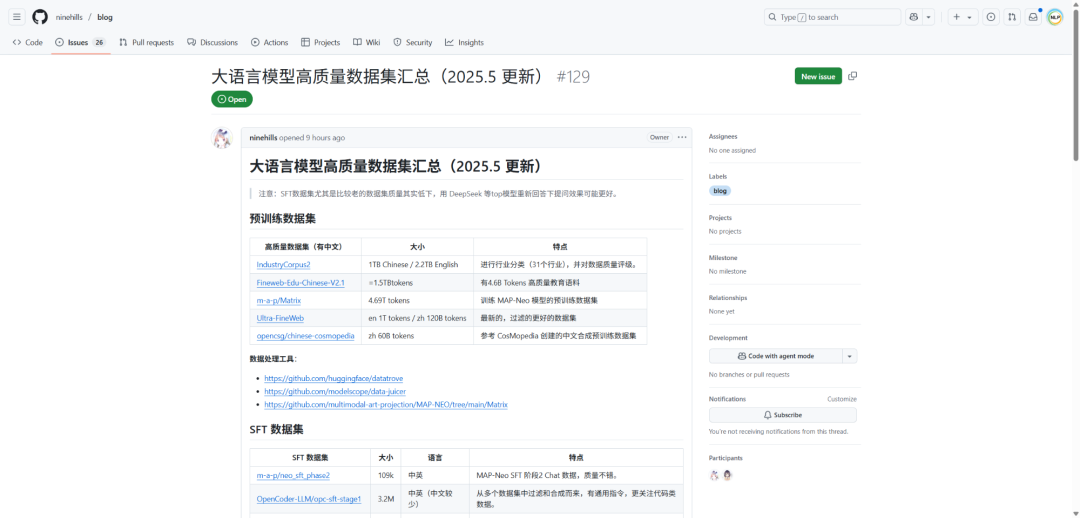1080x518 pixels.
Task: Switch to the Issues tab
Action: coord(81,42)
